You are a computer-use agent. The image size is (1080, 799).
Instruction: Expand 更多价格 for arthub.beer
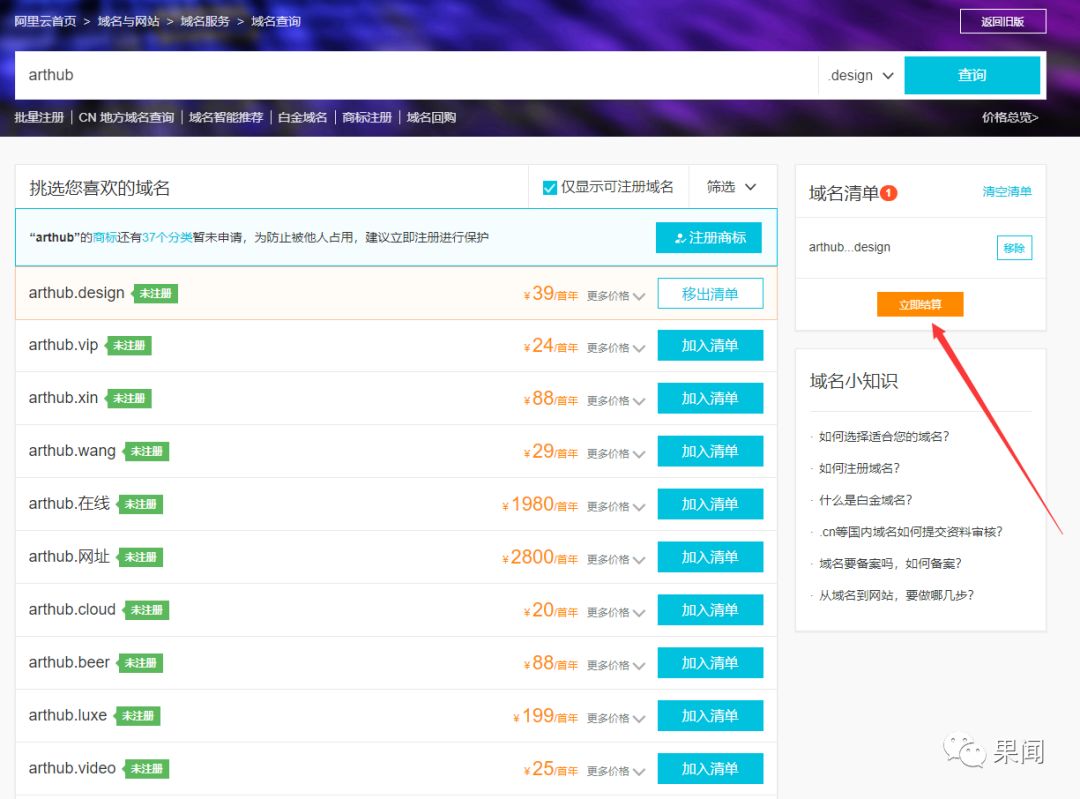point(616,665)
